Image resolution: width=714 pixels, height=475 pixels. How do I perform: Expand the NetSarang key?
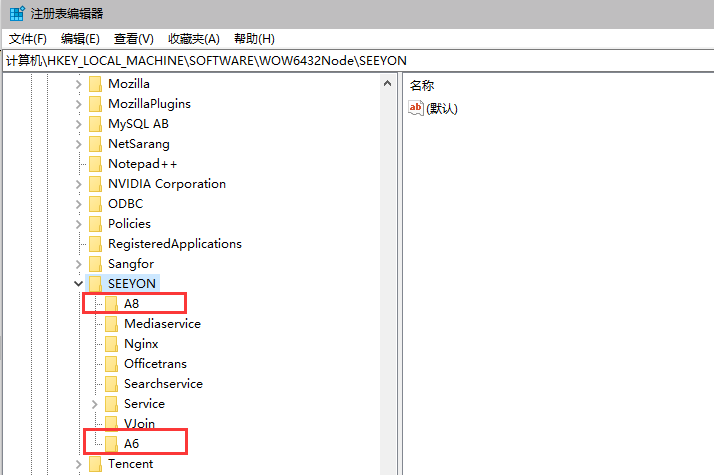coord(78,144)
